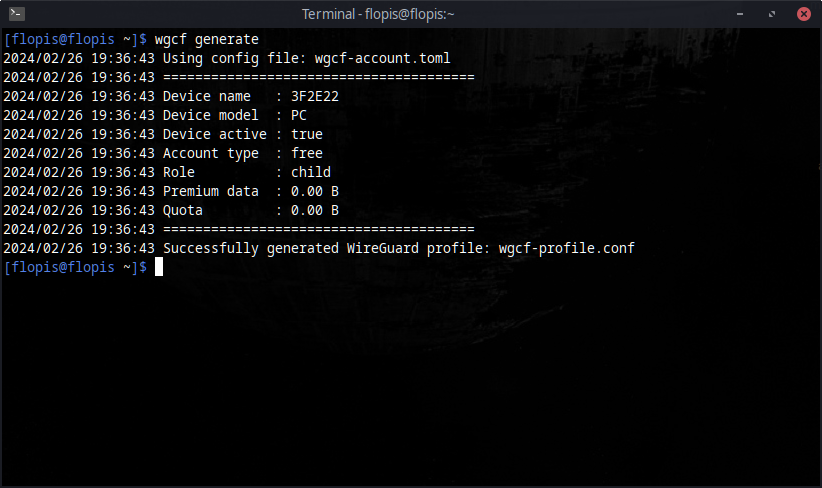This screenshot has height=488, width=822.
Task: Click the Quota value 0.00 B
Action: 315,210
